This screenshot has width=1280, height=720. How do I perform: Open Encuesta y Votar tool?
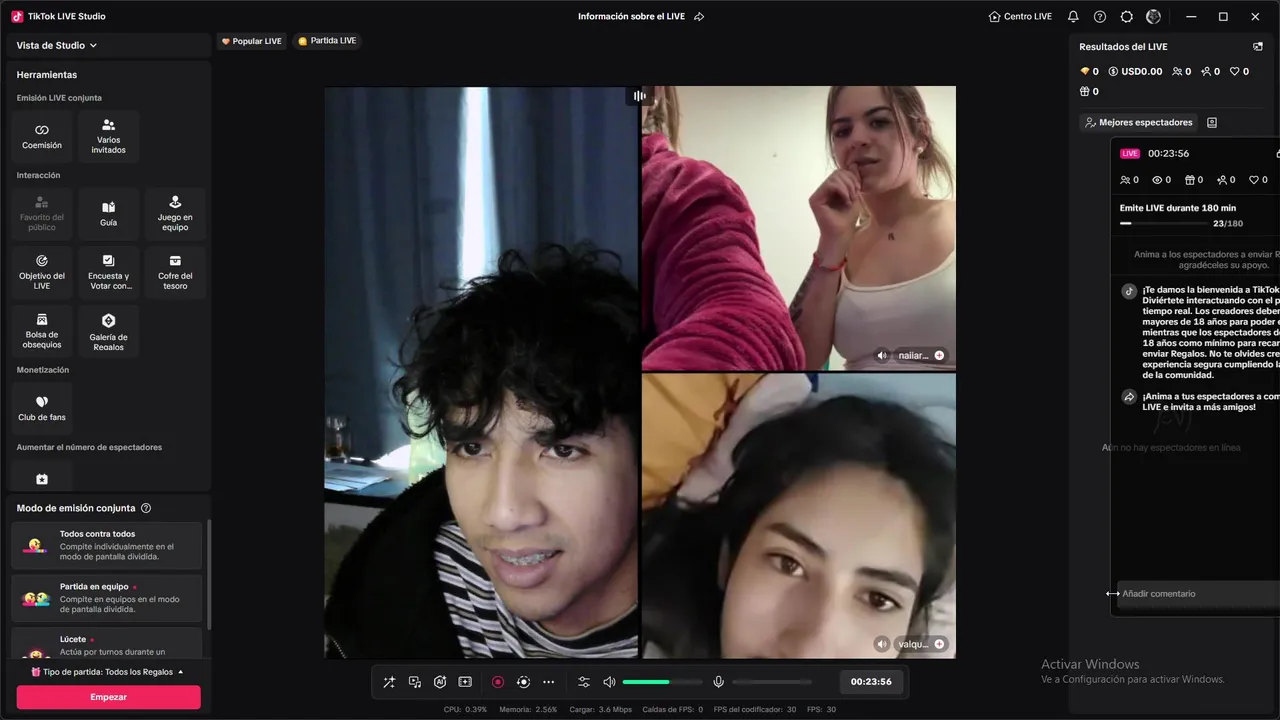(x=109, y=272)
